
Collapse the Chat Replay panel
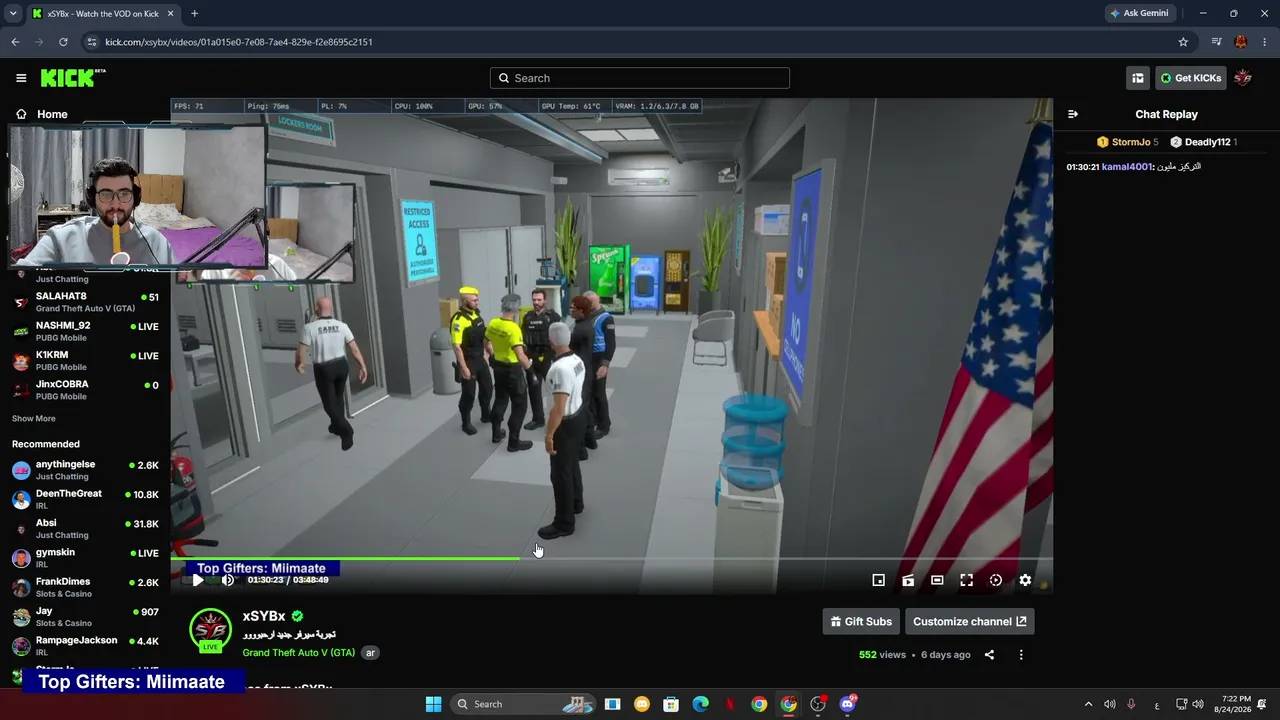[1073, 114]
